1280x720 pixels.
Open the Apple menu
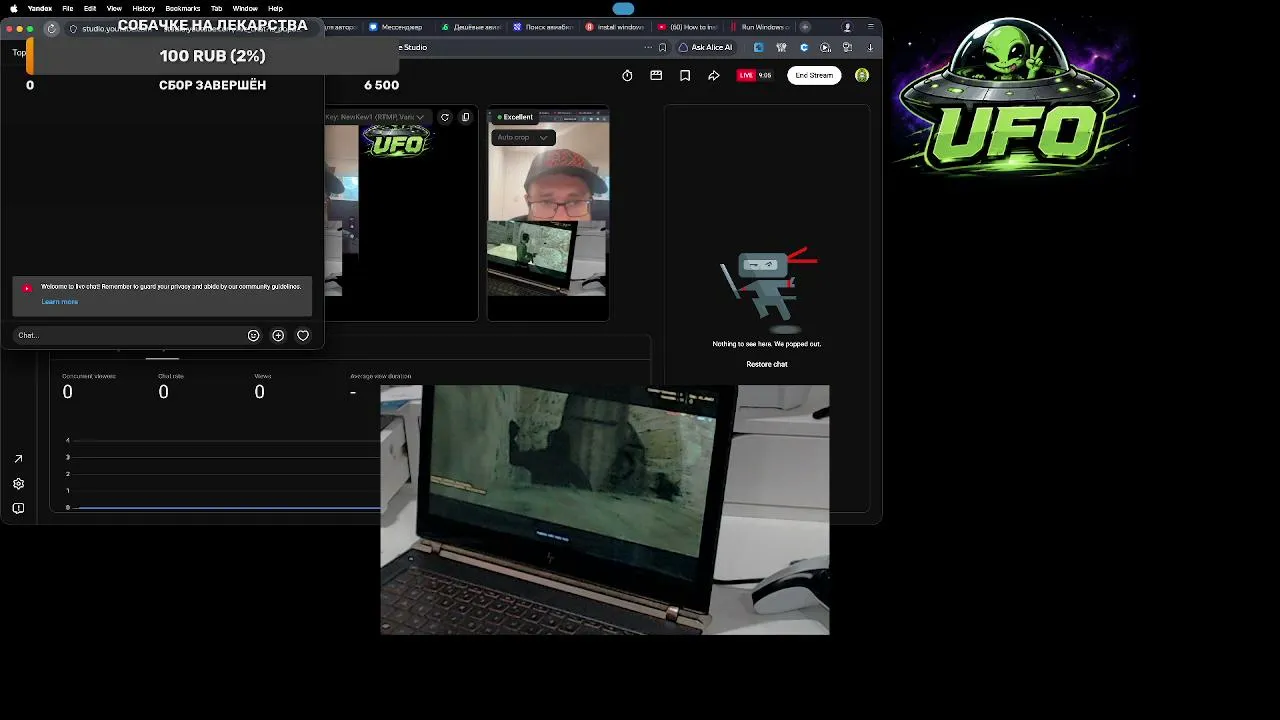[14, 8]
